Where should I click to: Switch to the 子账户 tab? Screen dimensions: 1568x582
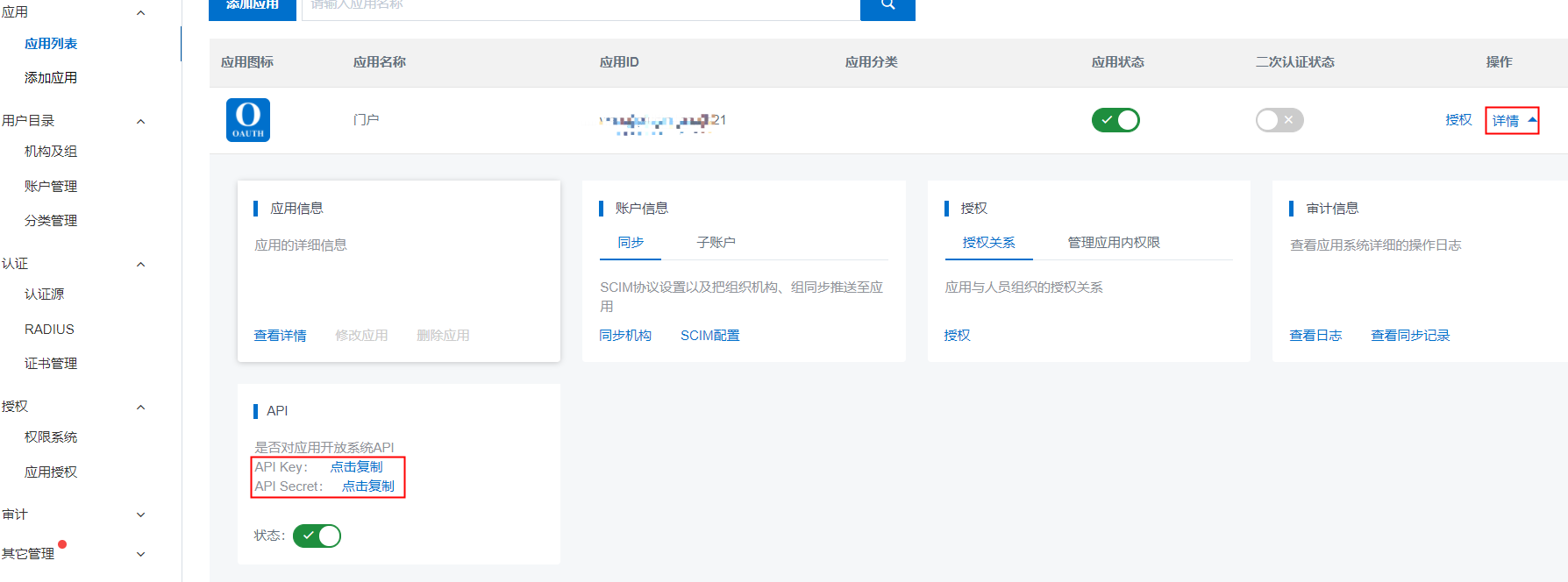(x=716, y=243)
